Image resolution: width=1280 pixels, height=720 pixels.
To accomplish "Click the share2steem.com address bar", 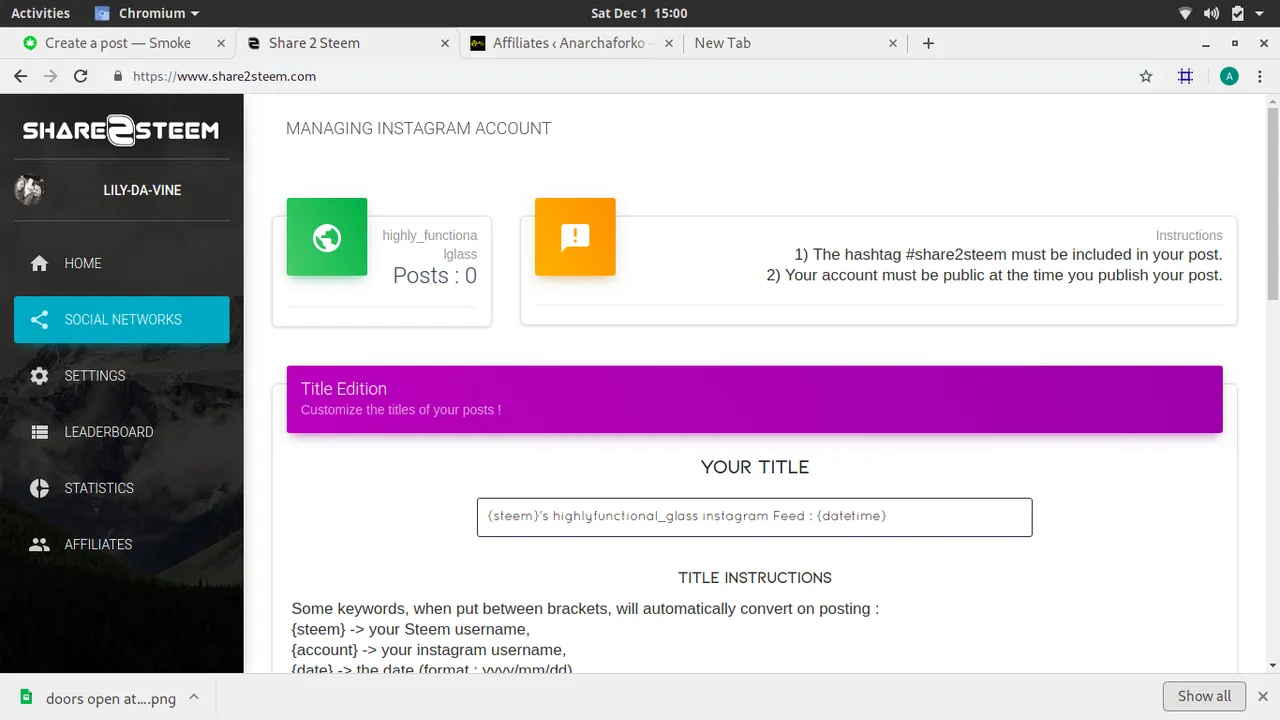I will click(x=620, y=76).
